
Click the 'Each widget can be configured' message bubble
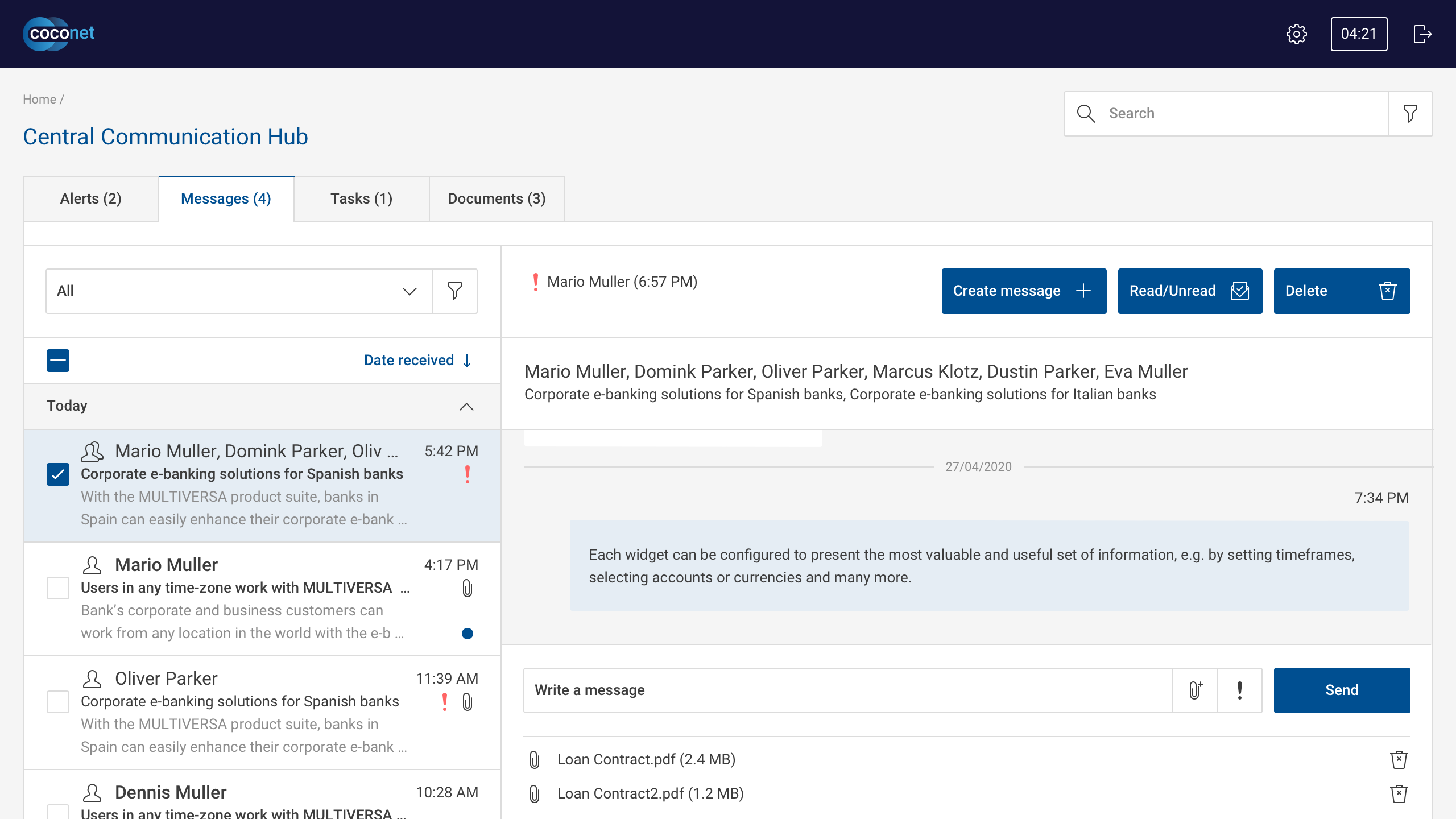pos(990,566)
